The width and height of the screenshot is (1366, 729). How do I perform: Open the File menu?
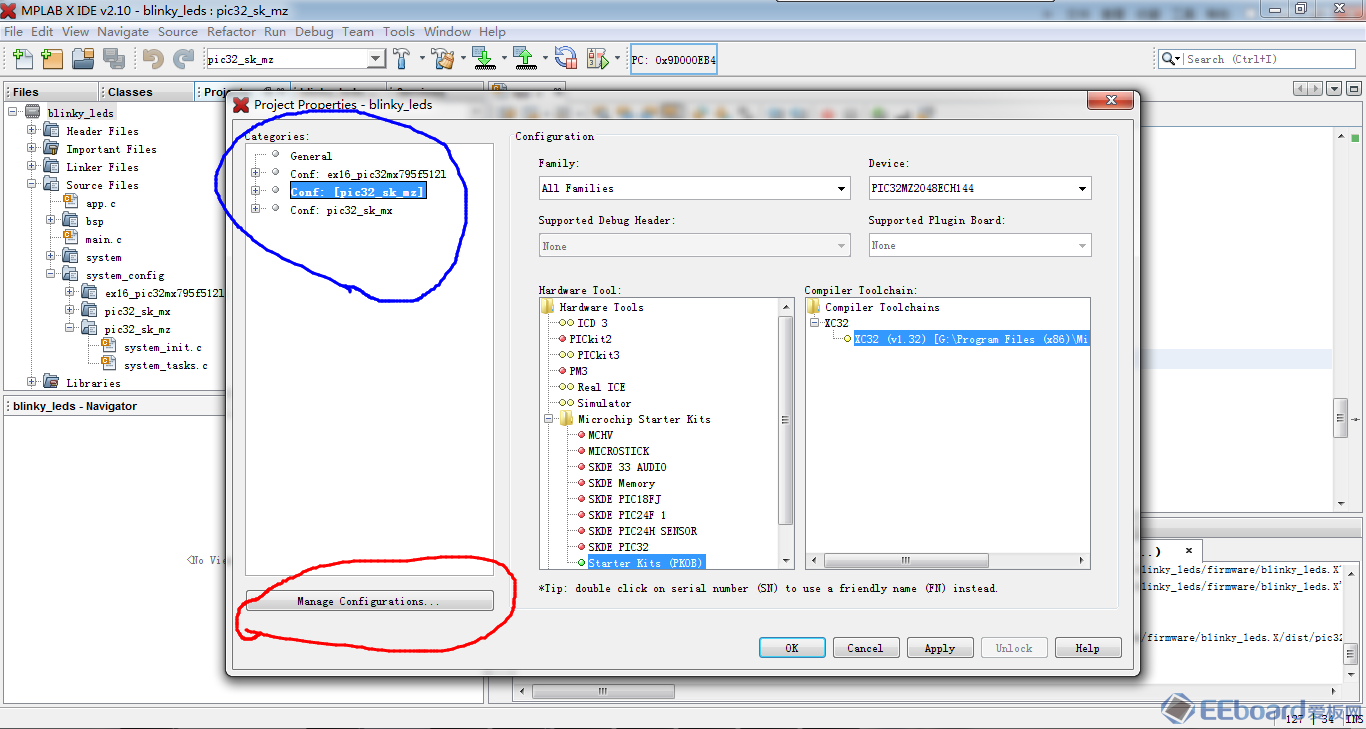click(x=13, y=31)
